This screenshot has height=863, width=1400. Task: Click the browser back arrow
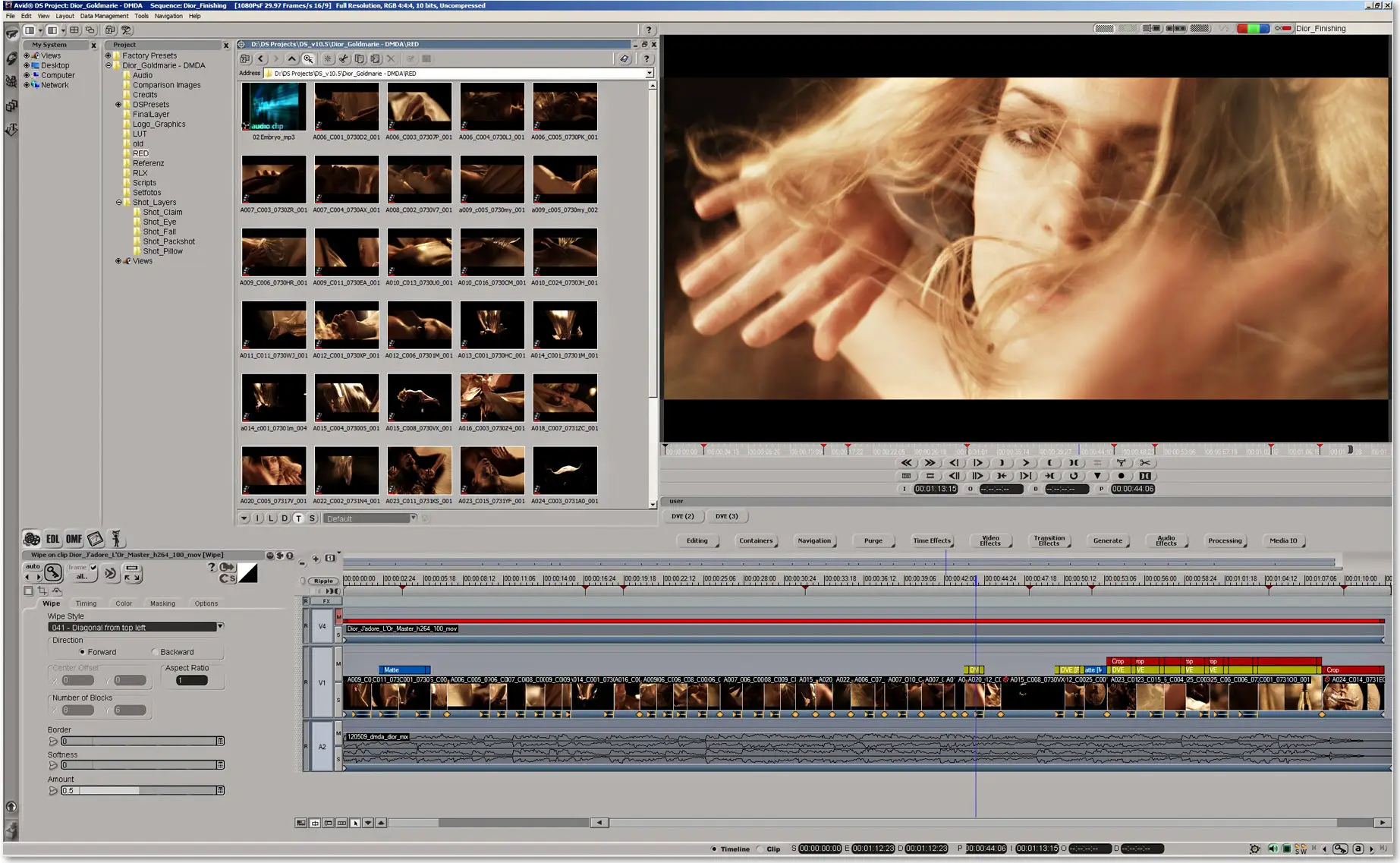click(261, 58)
